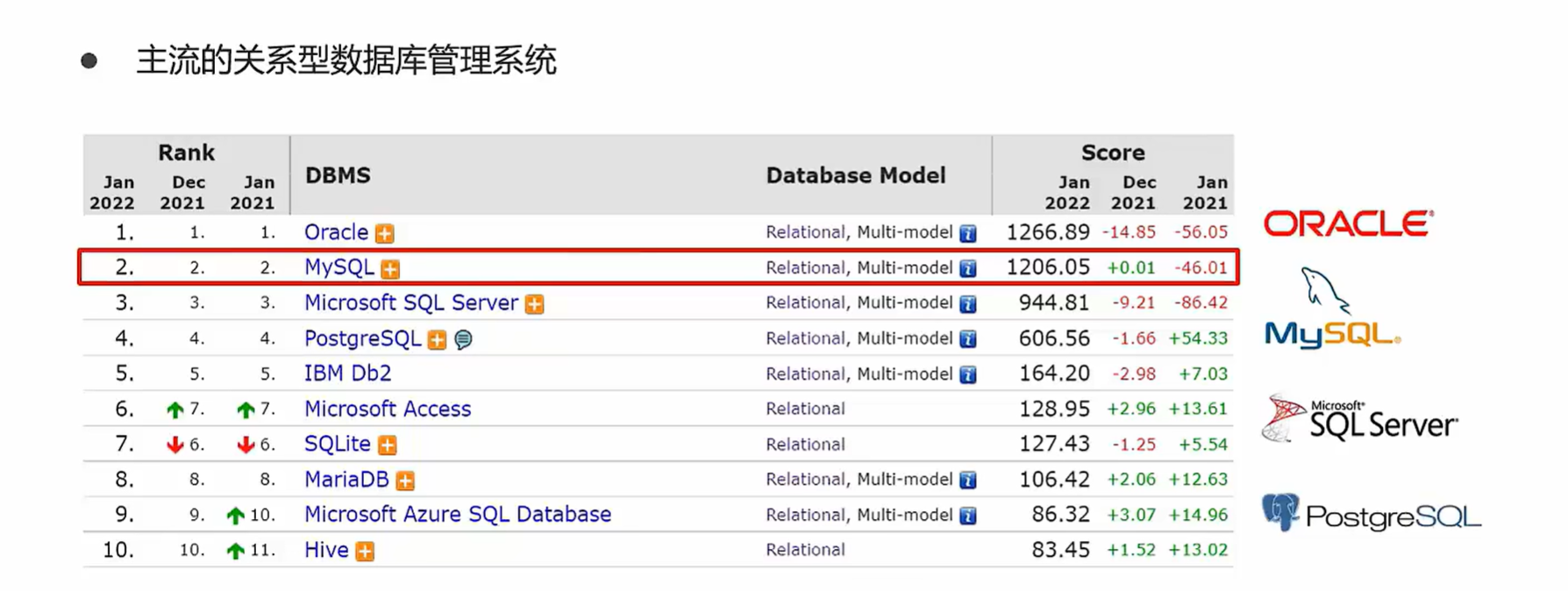1568x591 pixels.
Task: Click the change value -46.01
Action: (1201, 267)
